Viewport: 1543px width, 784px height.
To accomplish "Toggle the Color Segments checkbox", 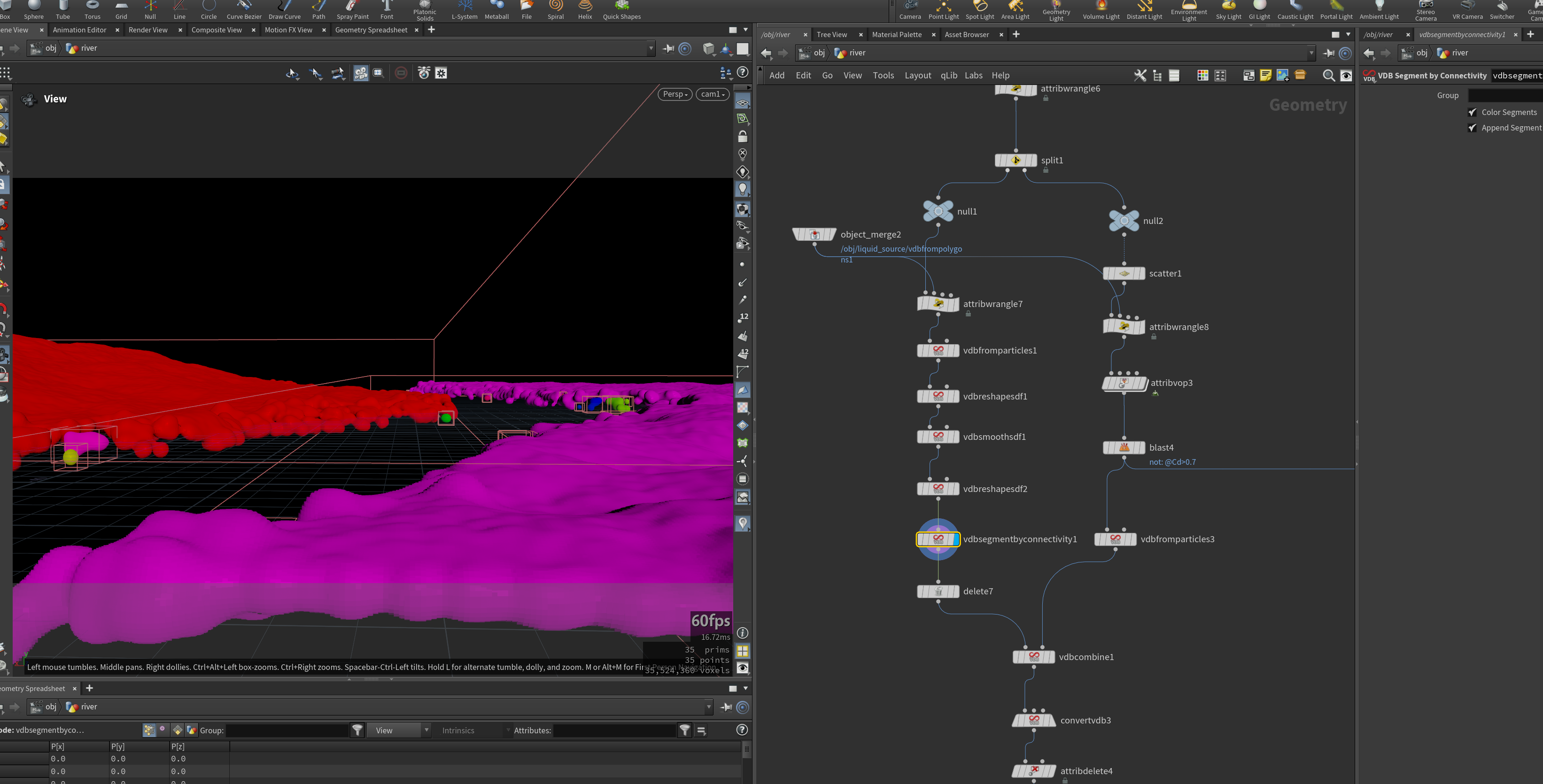I will point(1473,113).
